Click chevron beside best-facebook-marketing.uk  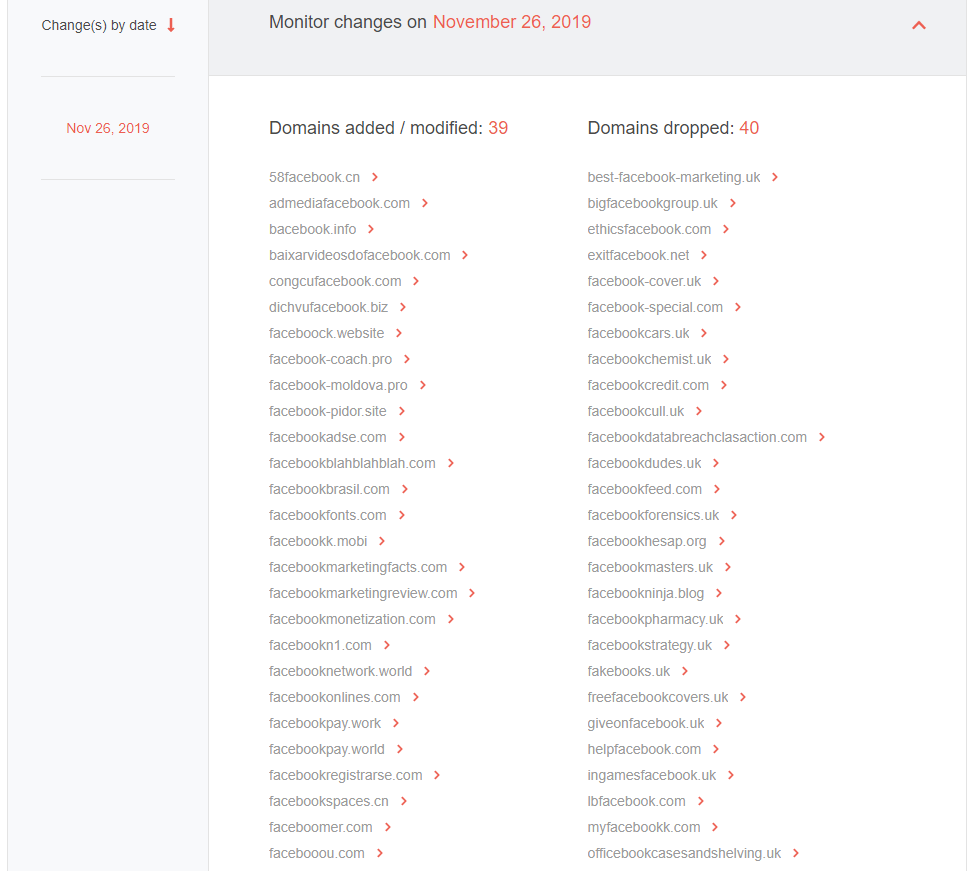coord(775,177)
